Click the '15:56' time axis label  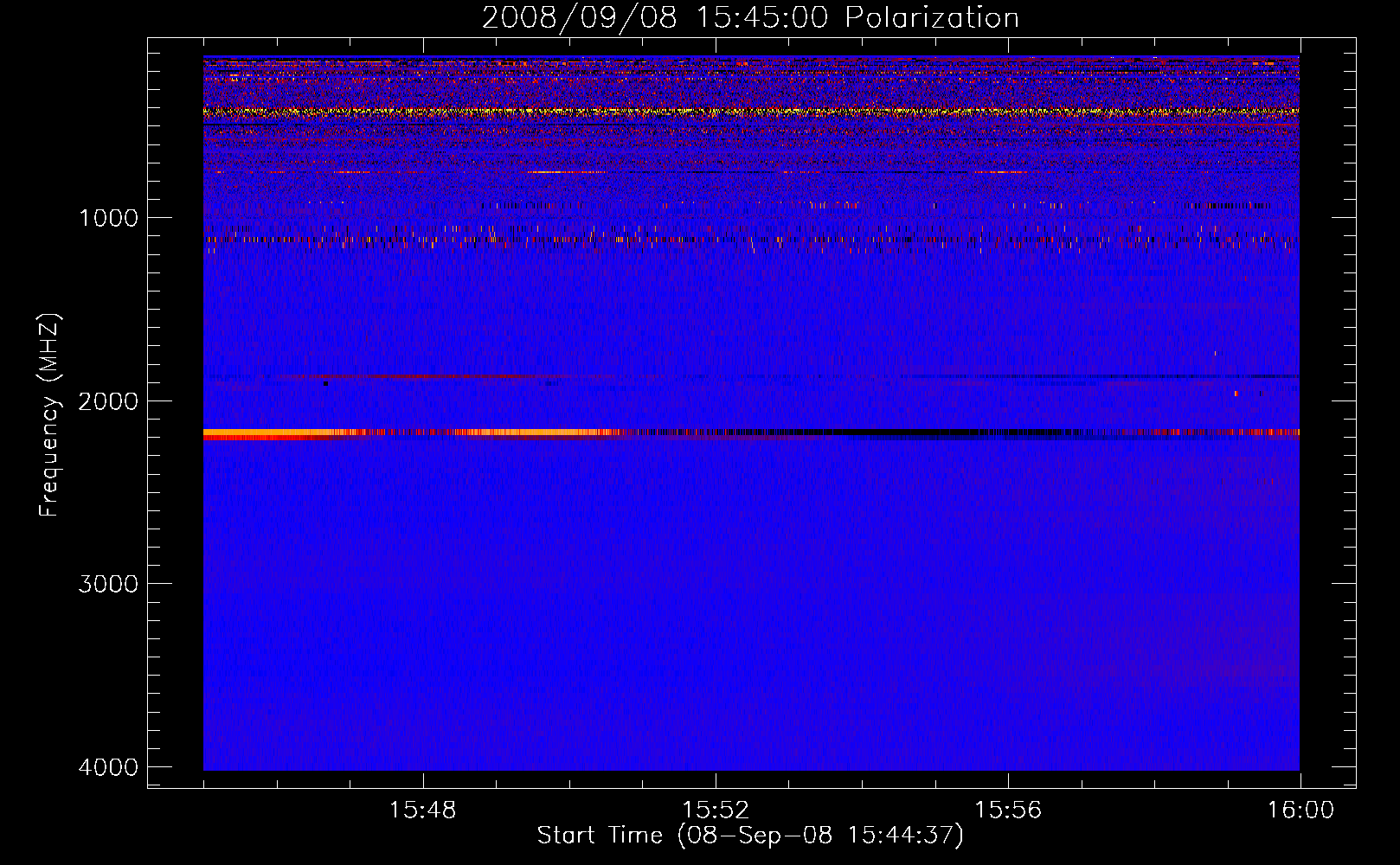[1008, 811]
